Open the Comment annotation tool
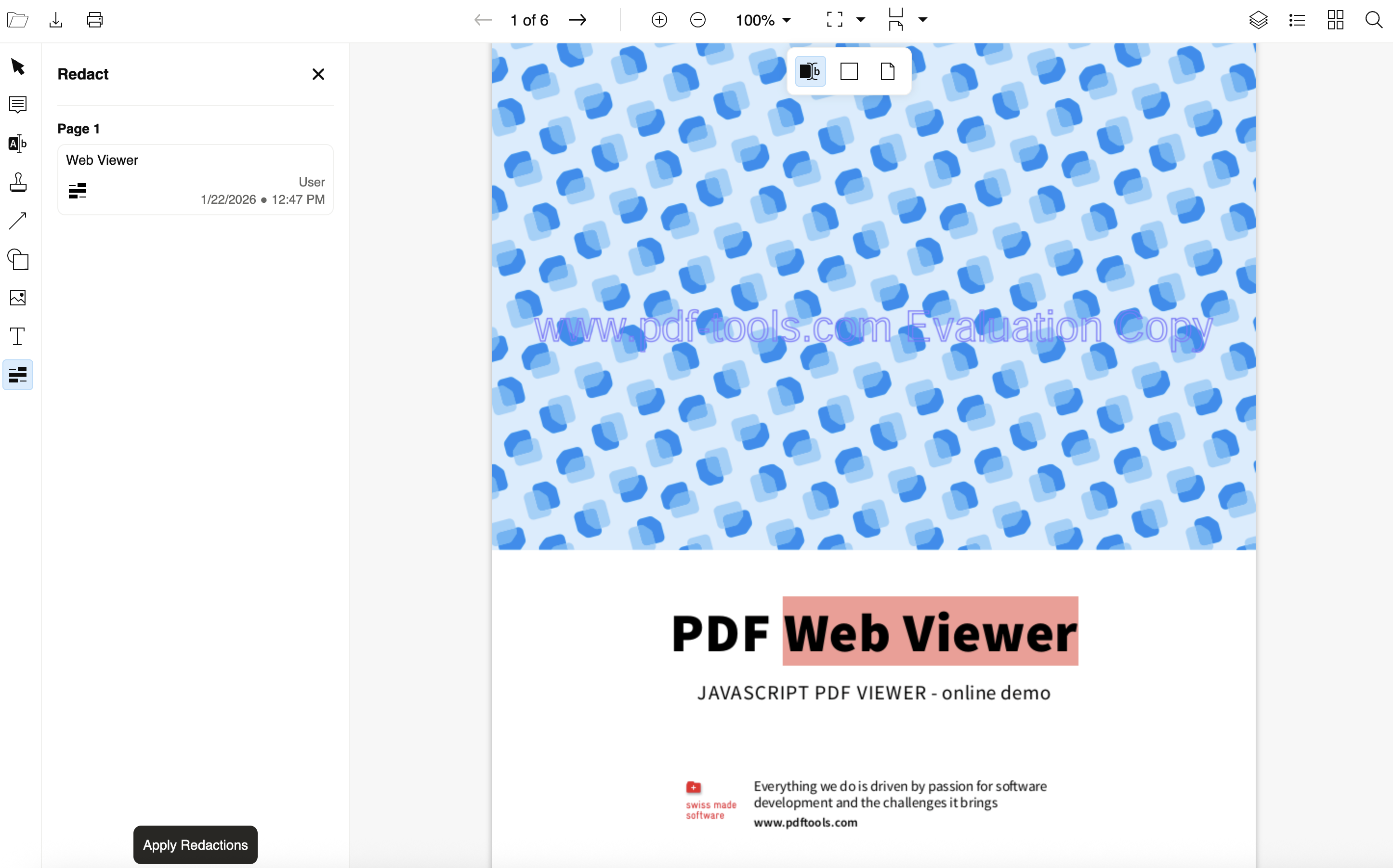Screen dimensions: 1393x868 (x=18, y=105)
